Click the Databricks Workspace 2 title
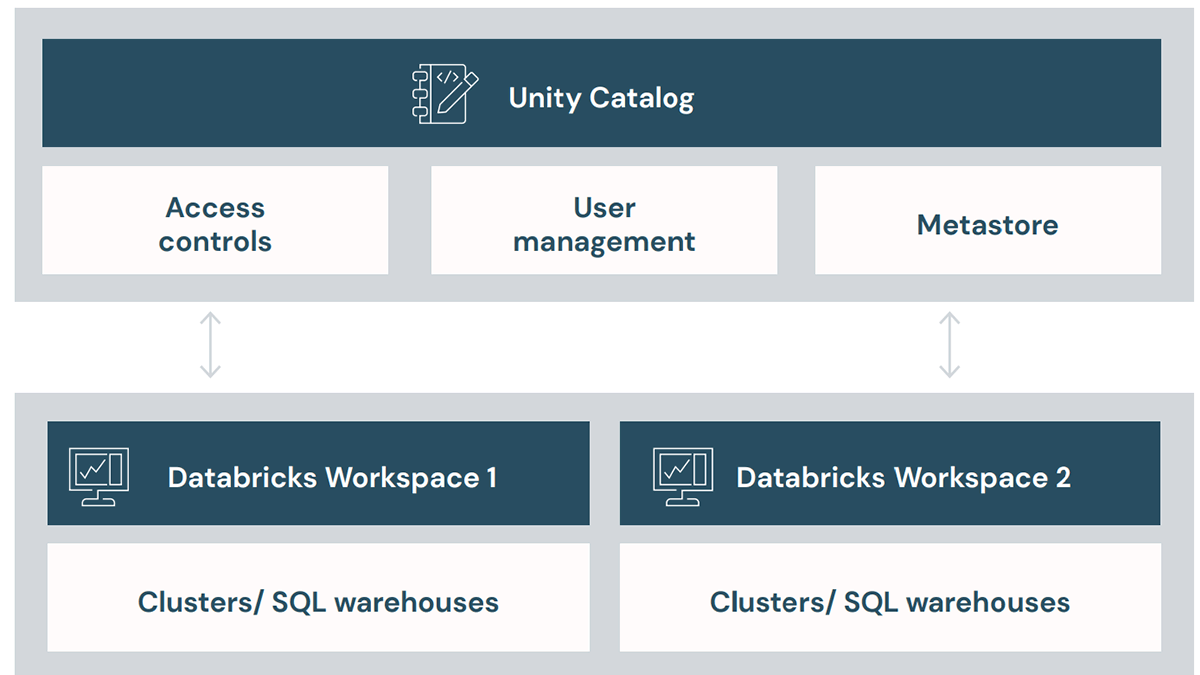The image size is (1200, 675). click(903, 477)
